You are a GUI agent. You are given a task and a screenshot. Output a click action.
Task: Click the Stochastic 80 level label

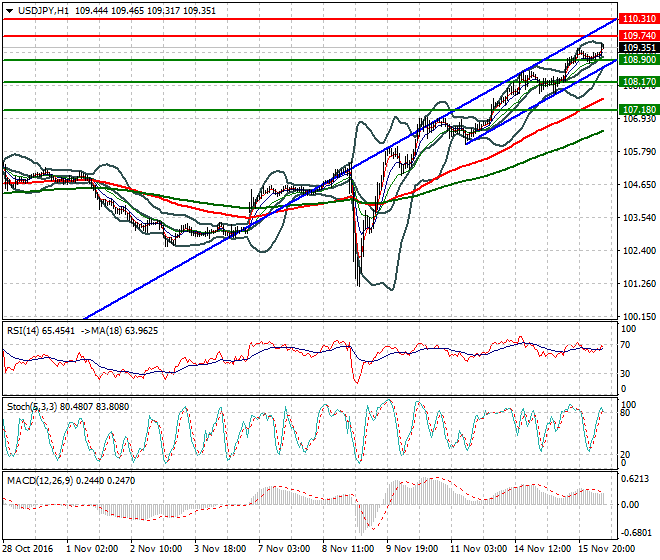tap(625, 413)
